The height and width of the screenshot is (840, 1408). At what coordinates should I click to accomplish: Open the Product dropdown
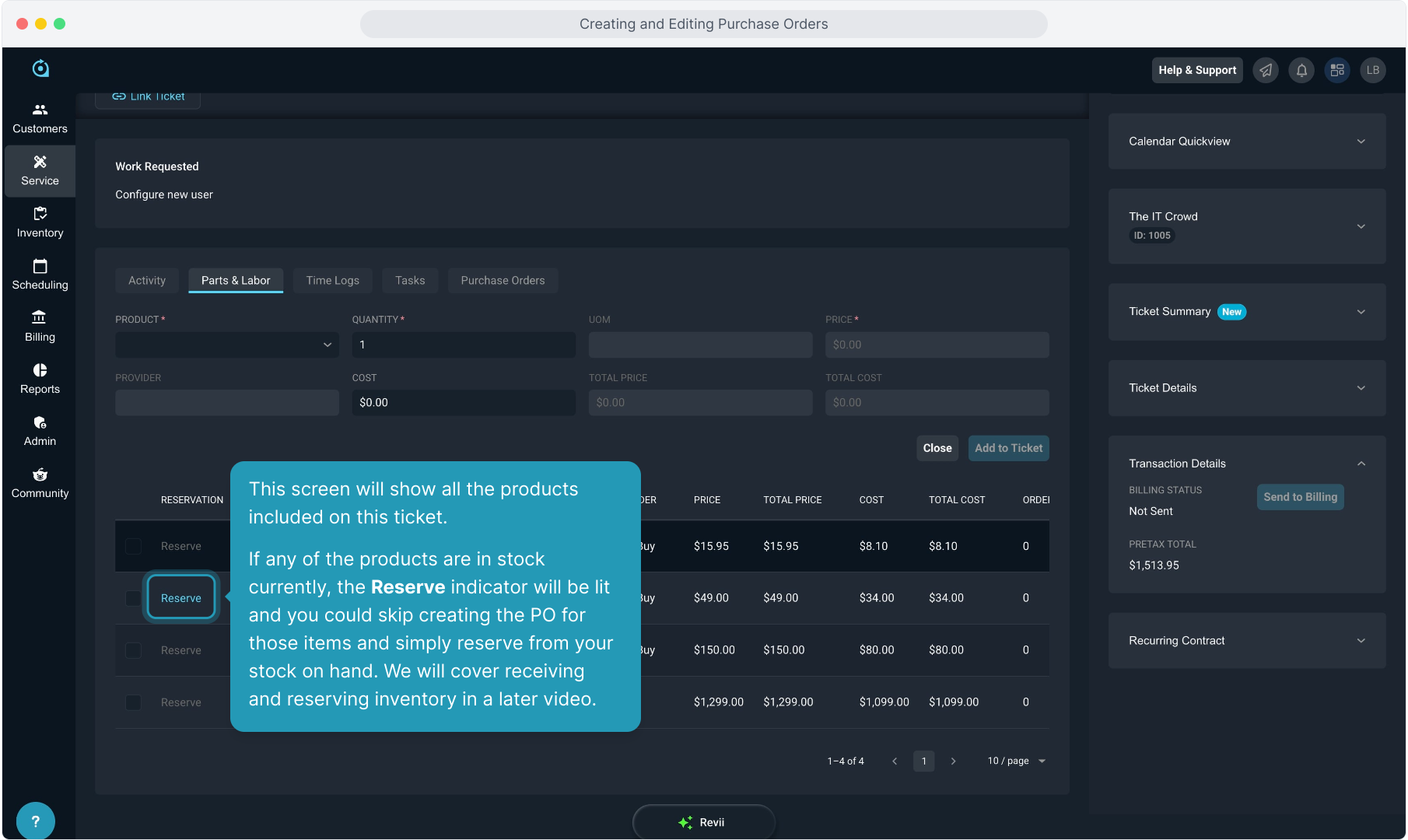pyautogui.click(x=226, y=345)
